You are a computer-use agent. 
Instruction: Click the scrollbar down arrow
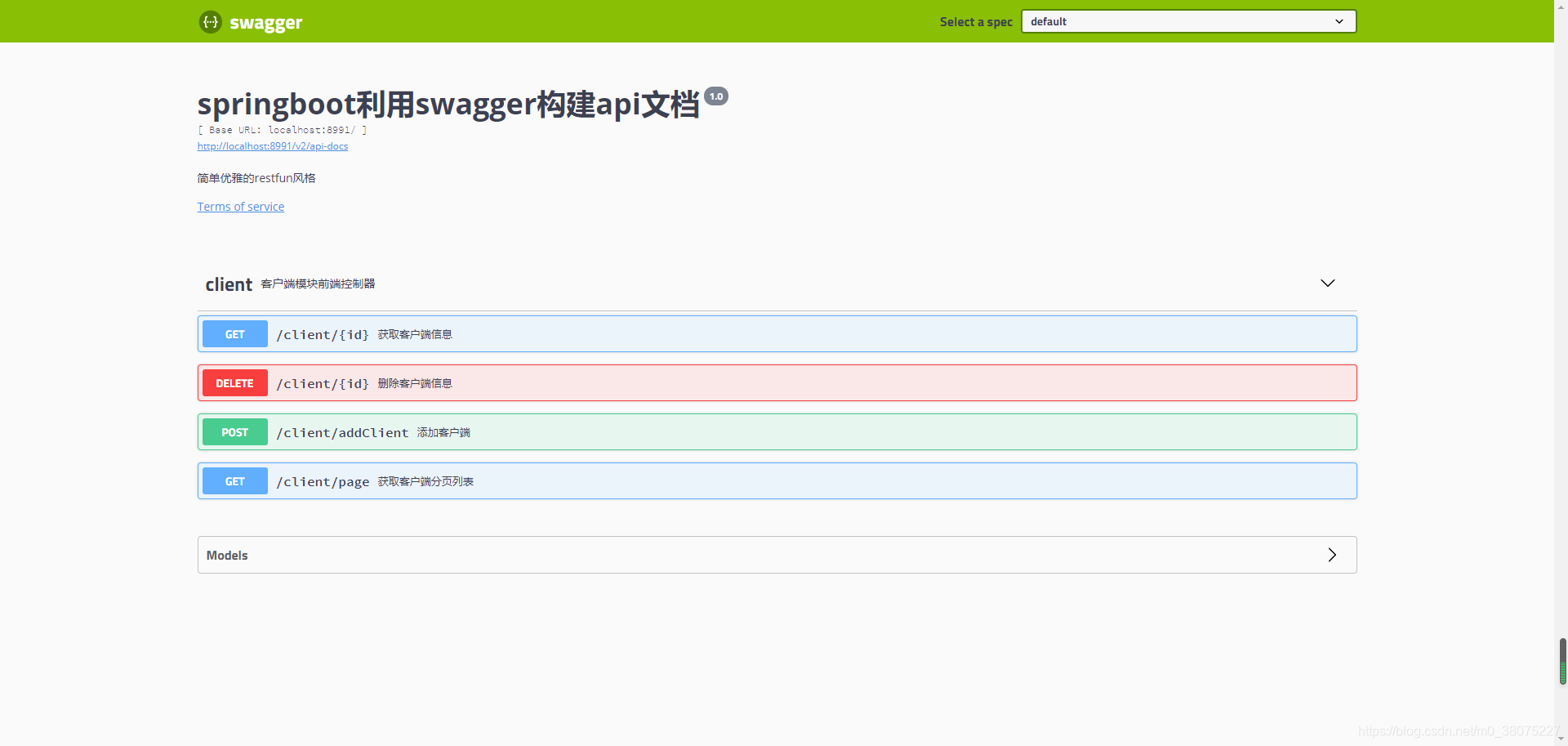[1561, 739]
